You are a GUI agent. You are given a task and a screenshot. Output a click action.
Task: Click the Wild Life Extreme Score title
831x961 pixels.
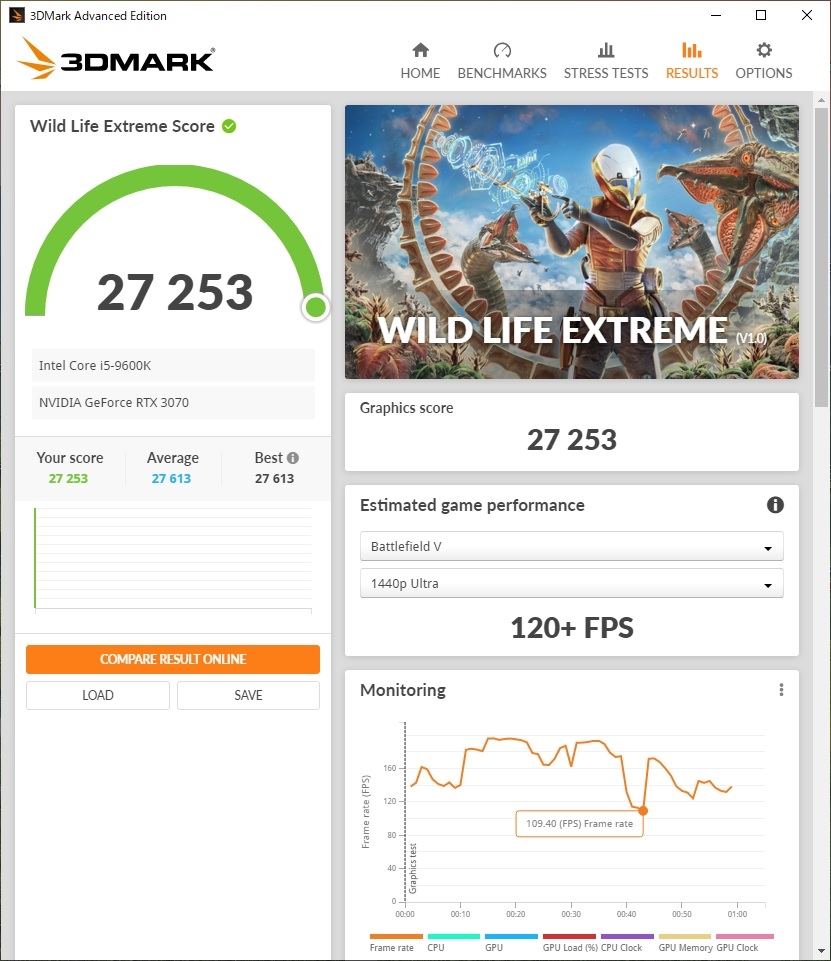coord(123,126)
